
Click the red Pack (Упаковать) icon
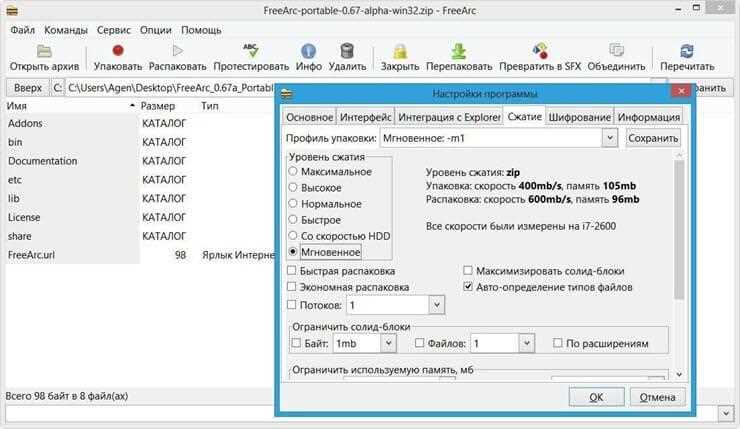pyautogui.click(x=118, y=50)
